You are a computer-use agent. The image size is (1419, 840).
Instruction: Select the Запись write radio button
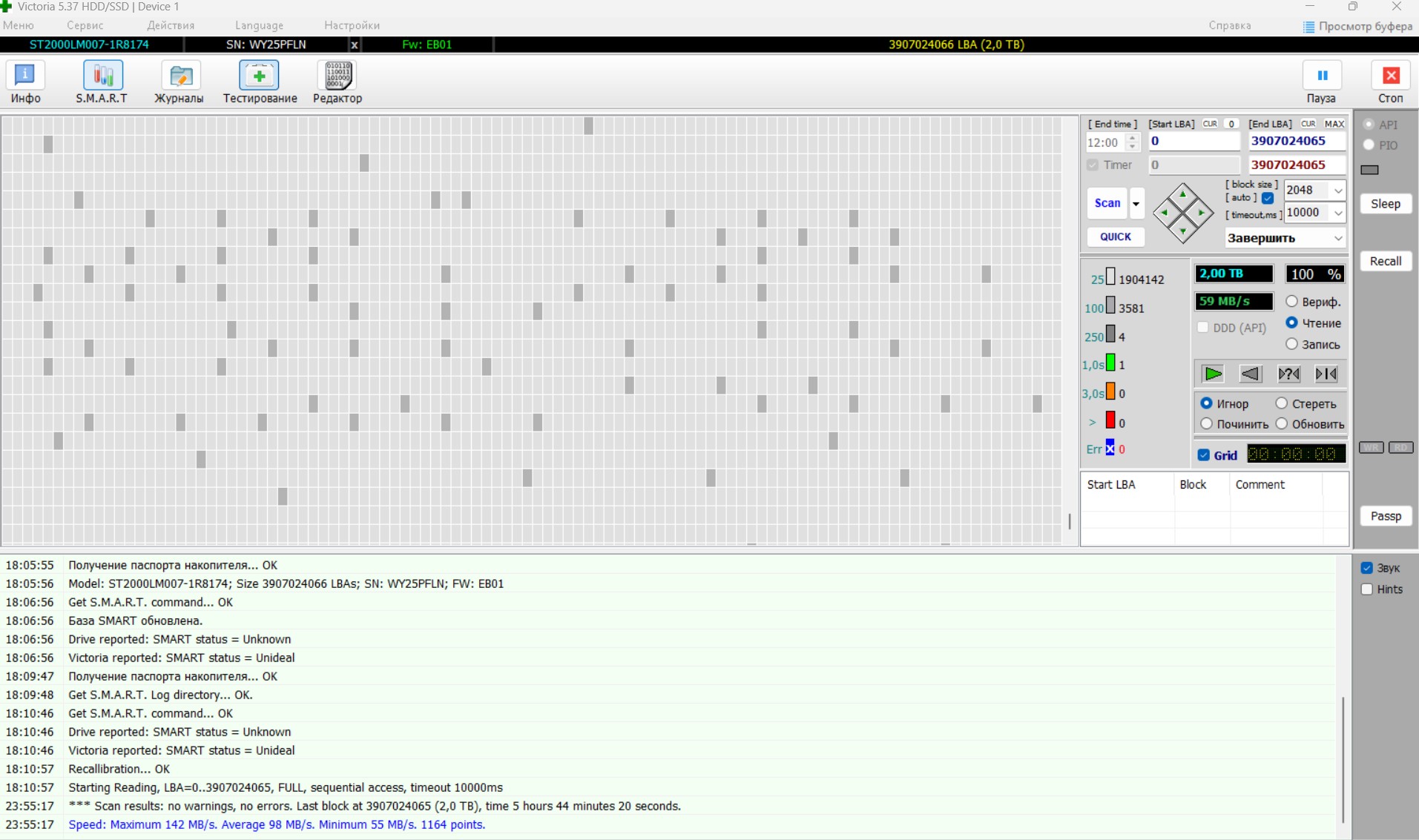click(x=1292, y=345)
